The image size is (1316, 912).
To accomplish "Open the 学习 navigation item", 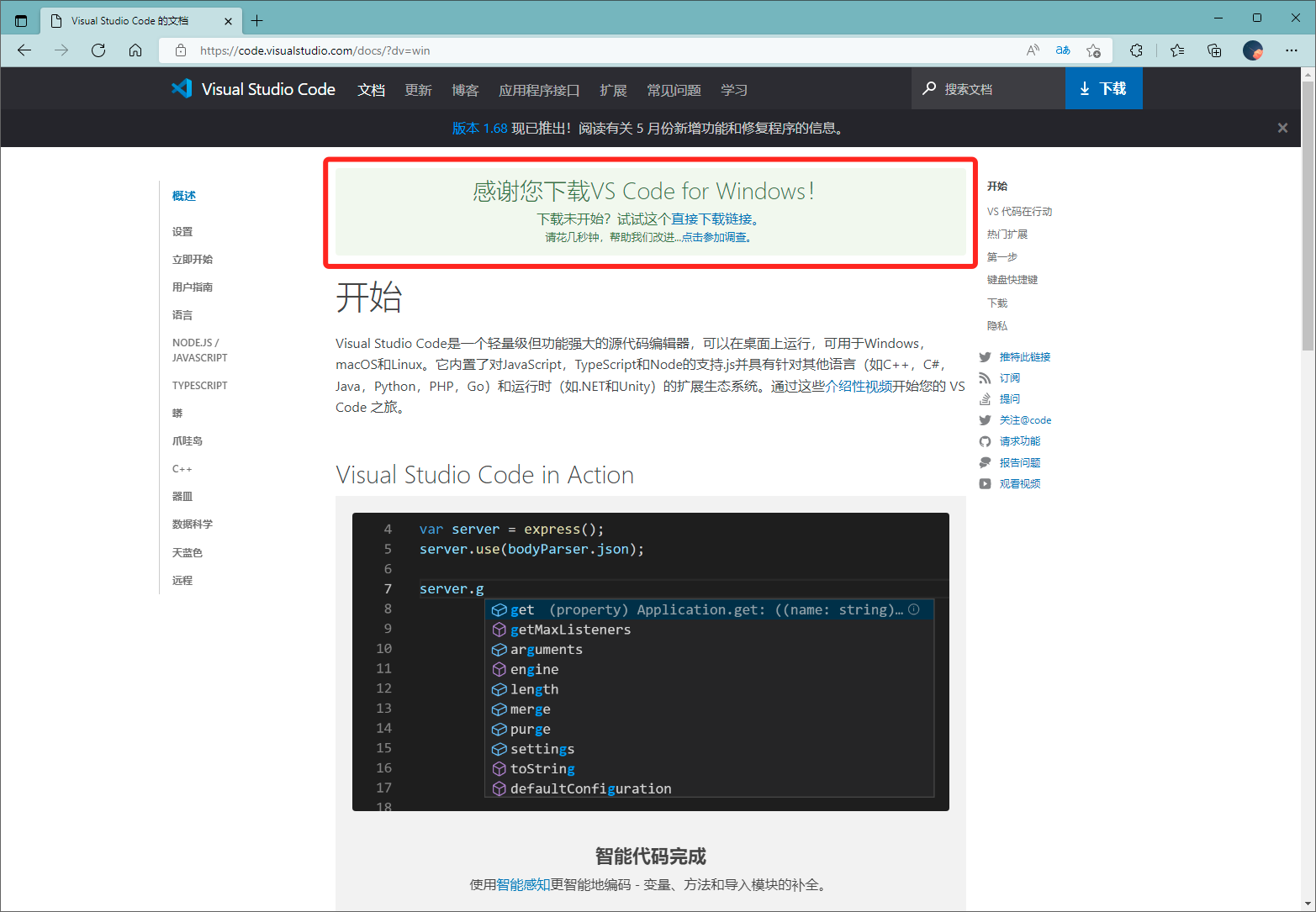I will coord(734,90).
